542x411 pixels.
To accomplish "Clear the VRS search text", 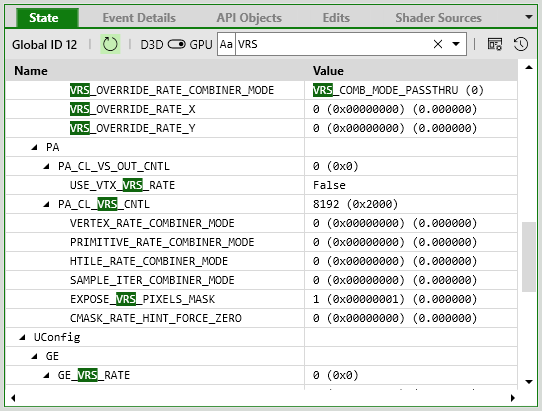I will pyautogui.click(x=438, y=44).
